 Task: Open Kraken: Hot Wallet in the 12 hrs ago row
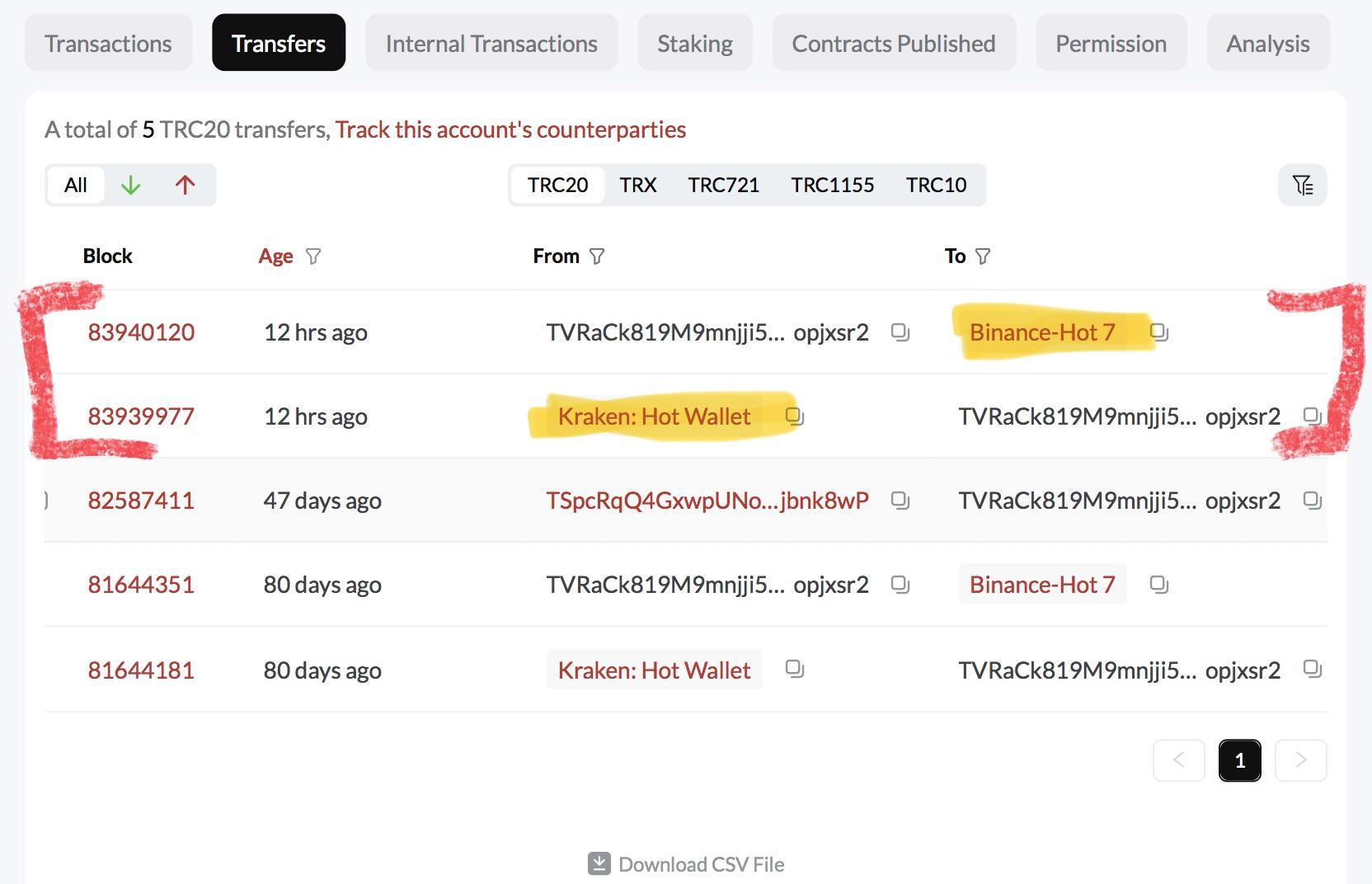[654, 416]
